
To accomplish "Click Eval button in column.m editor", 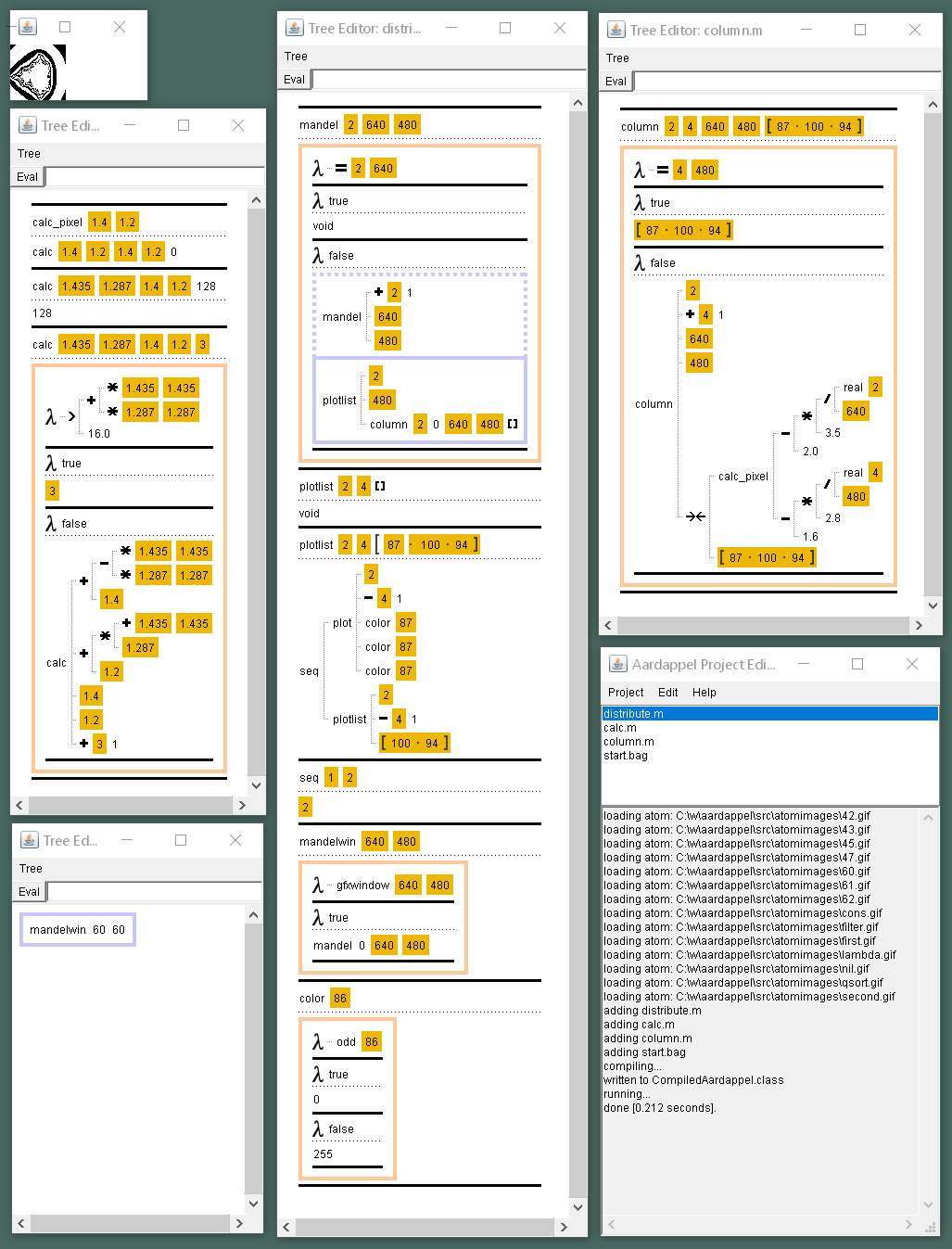I will [616, 82].
